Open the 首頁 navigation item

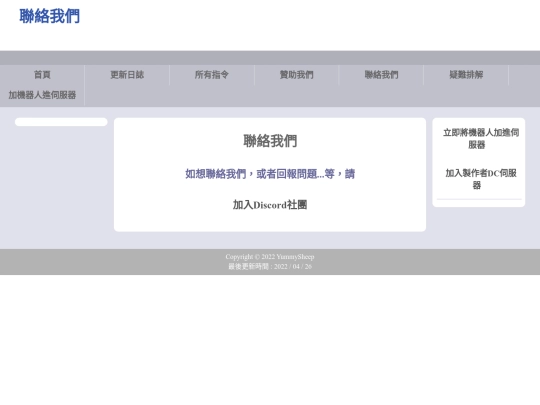(42, 75)
